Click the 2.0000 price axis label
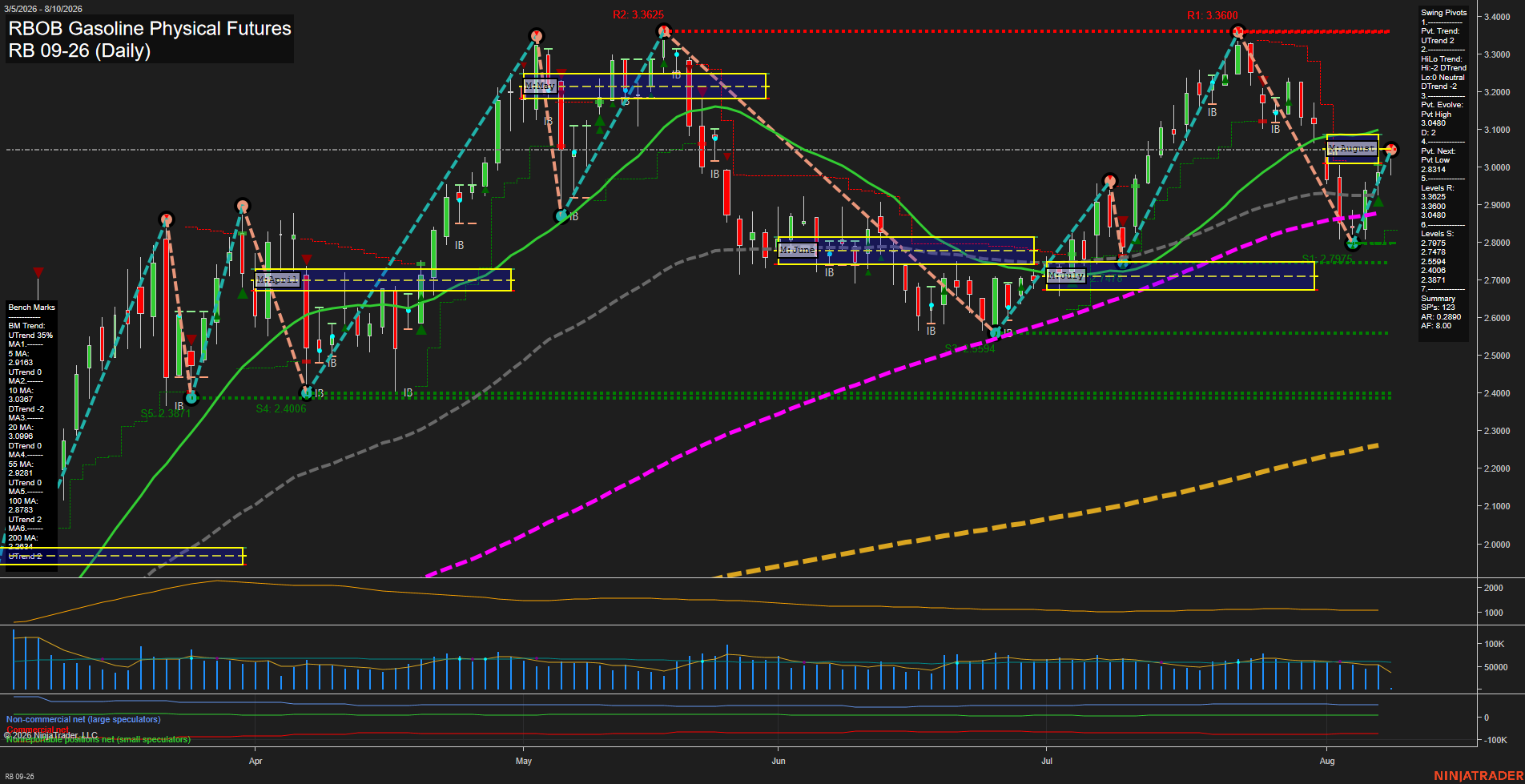 tap(1497, 545)
